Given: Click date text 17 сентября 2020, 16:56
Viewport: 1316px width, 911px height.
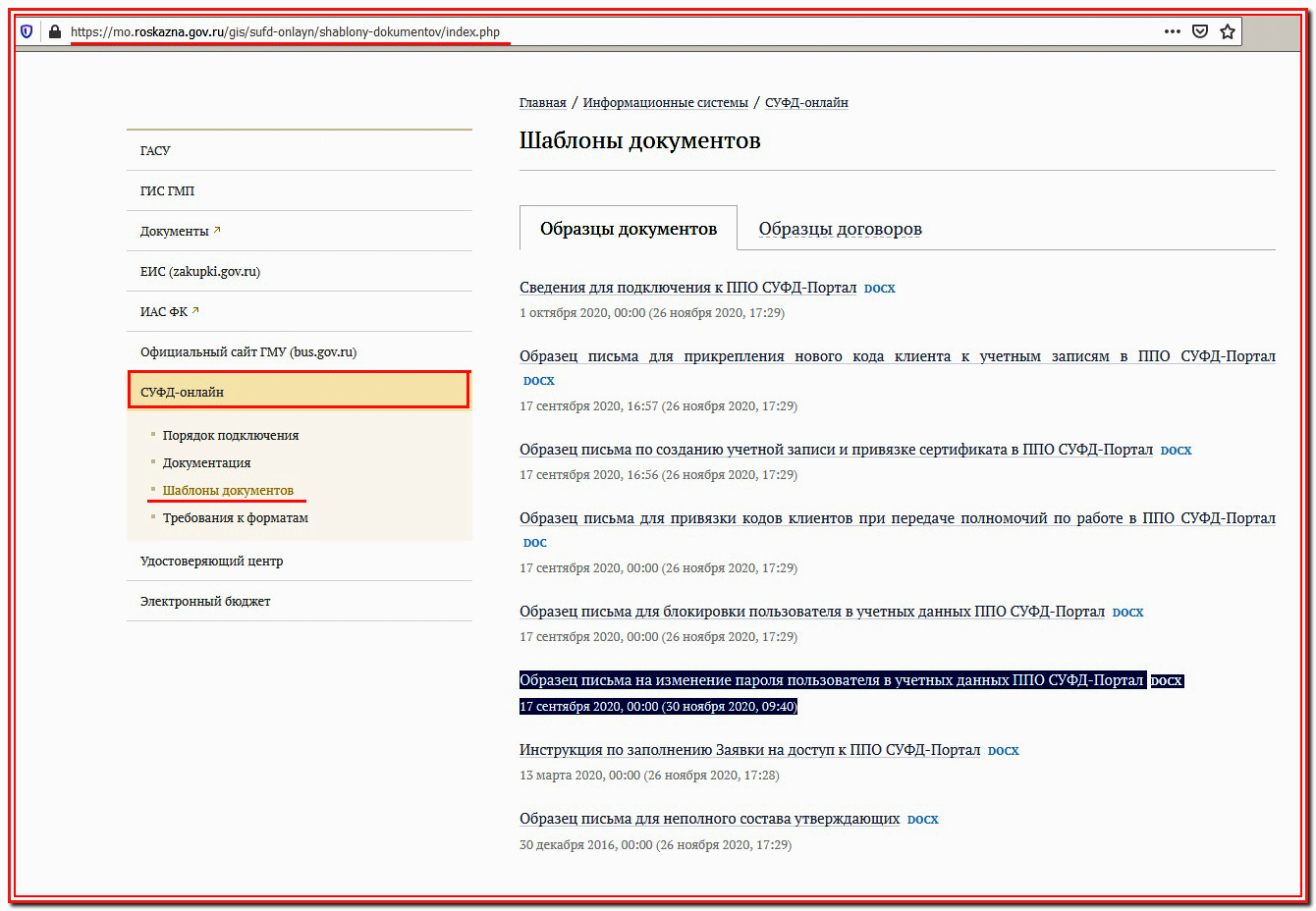Looking at the screenshot, I should click(589, 475).
